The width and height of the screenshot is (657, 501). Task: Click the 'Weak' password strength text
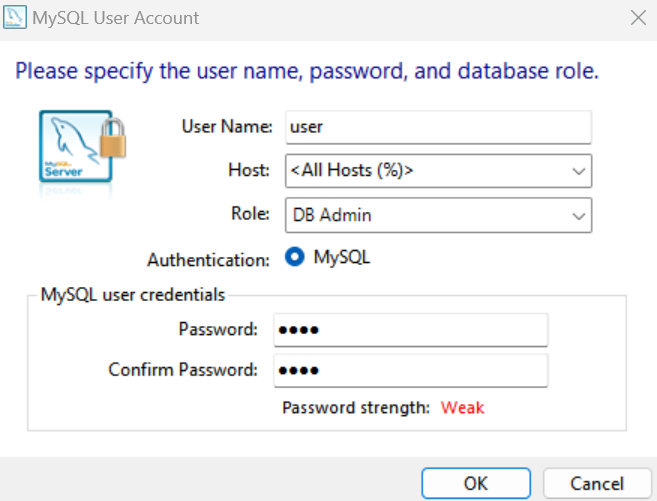pos(463,408)
